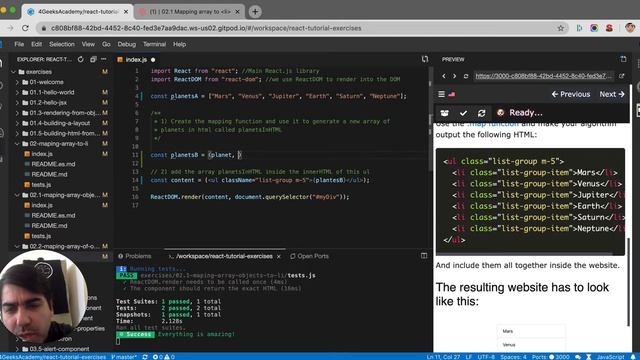The image size is (640, 360).
Task: Collapse the 02.2-maping-array-of-o folder
Action: (17, 247)
